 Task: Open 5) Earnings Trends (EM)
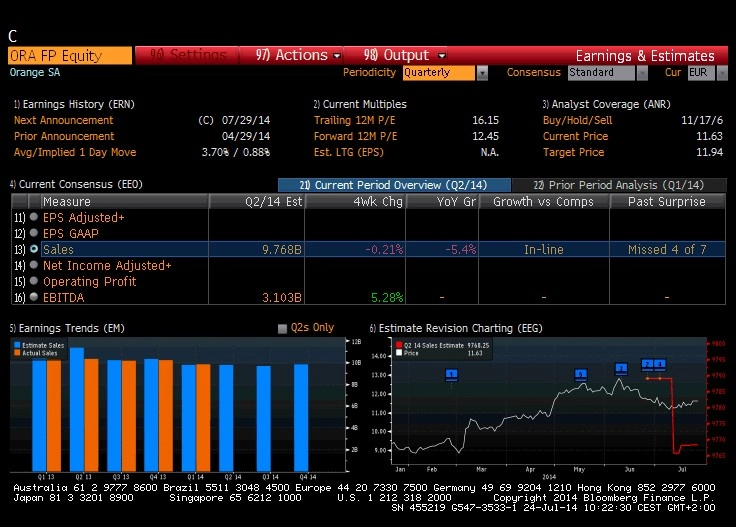click(67, 328)
